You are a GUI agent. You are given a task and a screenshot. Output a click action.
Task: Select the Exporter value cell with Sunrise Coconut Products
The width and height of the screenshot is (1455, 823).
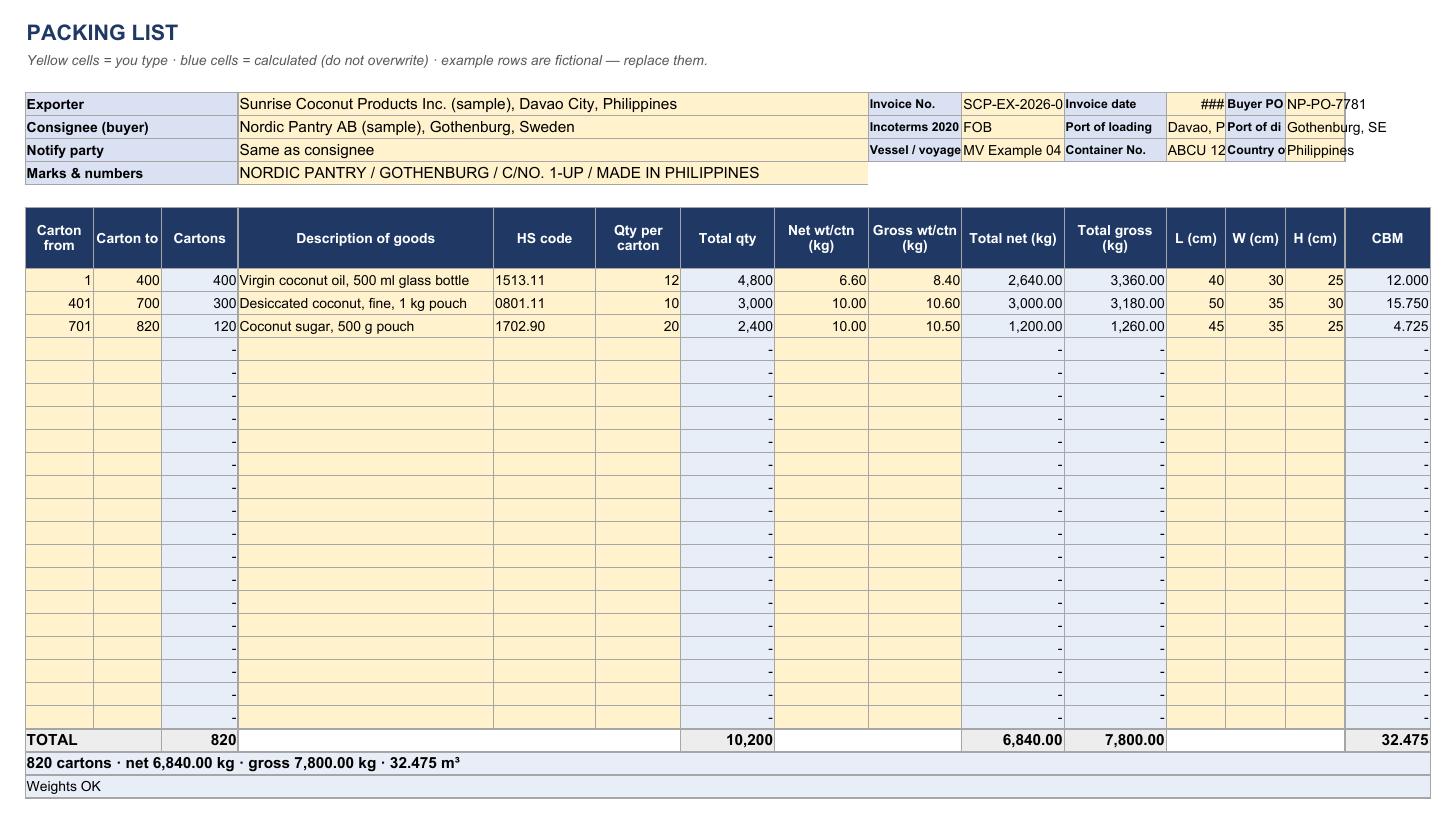553,104
